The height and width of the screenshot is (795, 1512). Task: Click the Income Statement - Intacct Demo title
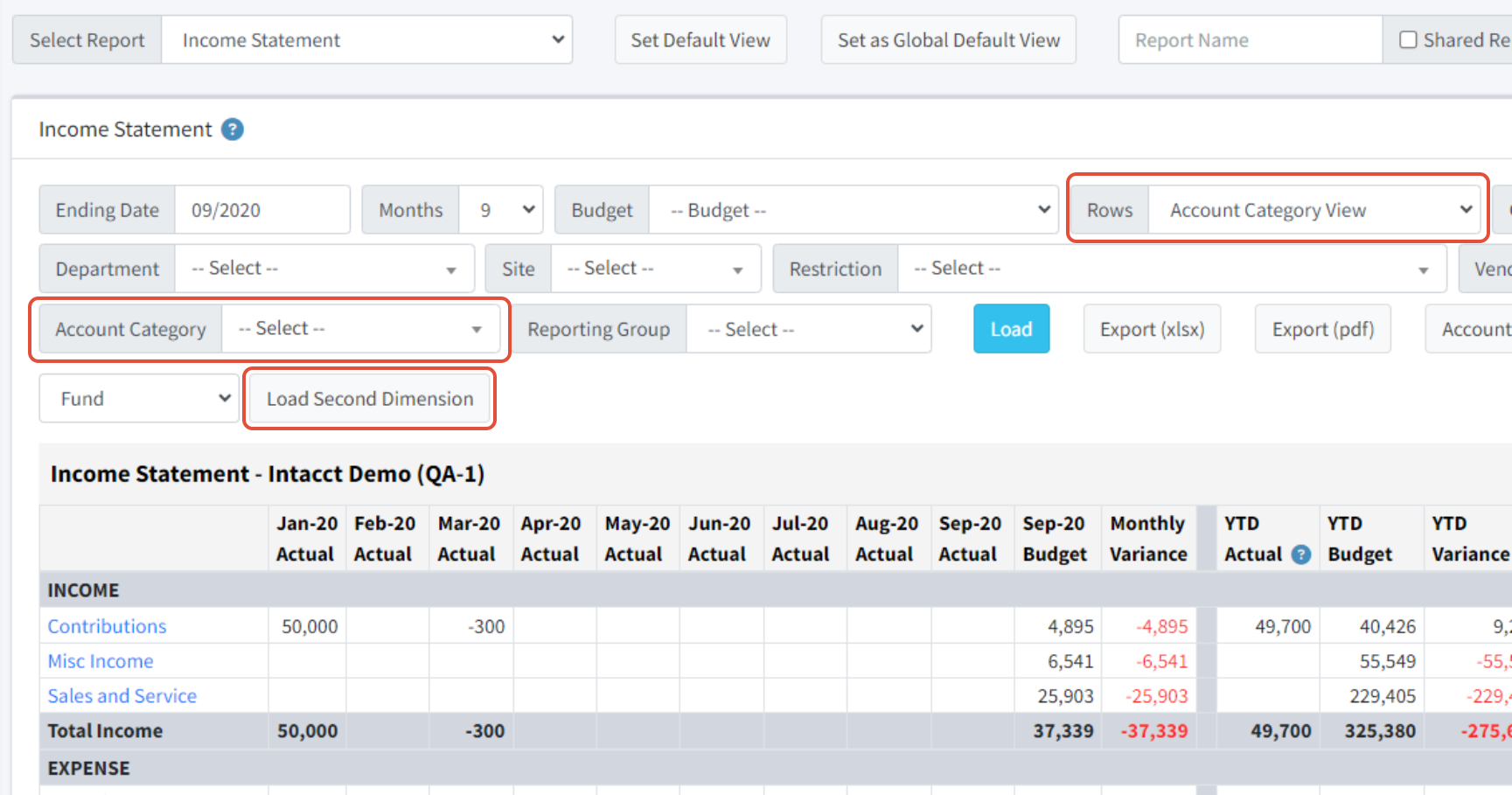(x=268, y=474)
